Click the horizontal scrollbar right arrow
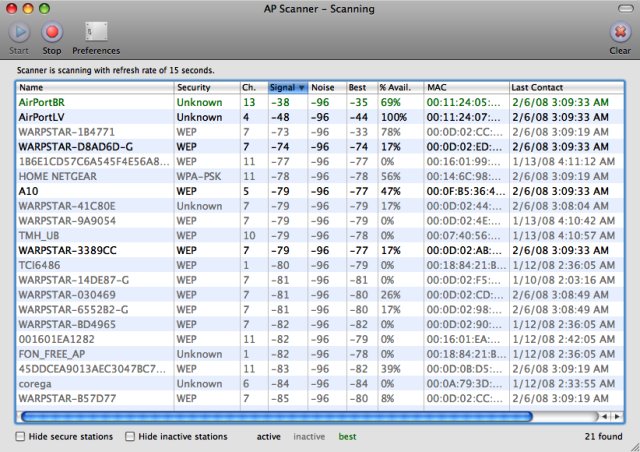Screen dimensions: 640x452 [616, 415]
